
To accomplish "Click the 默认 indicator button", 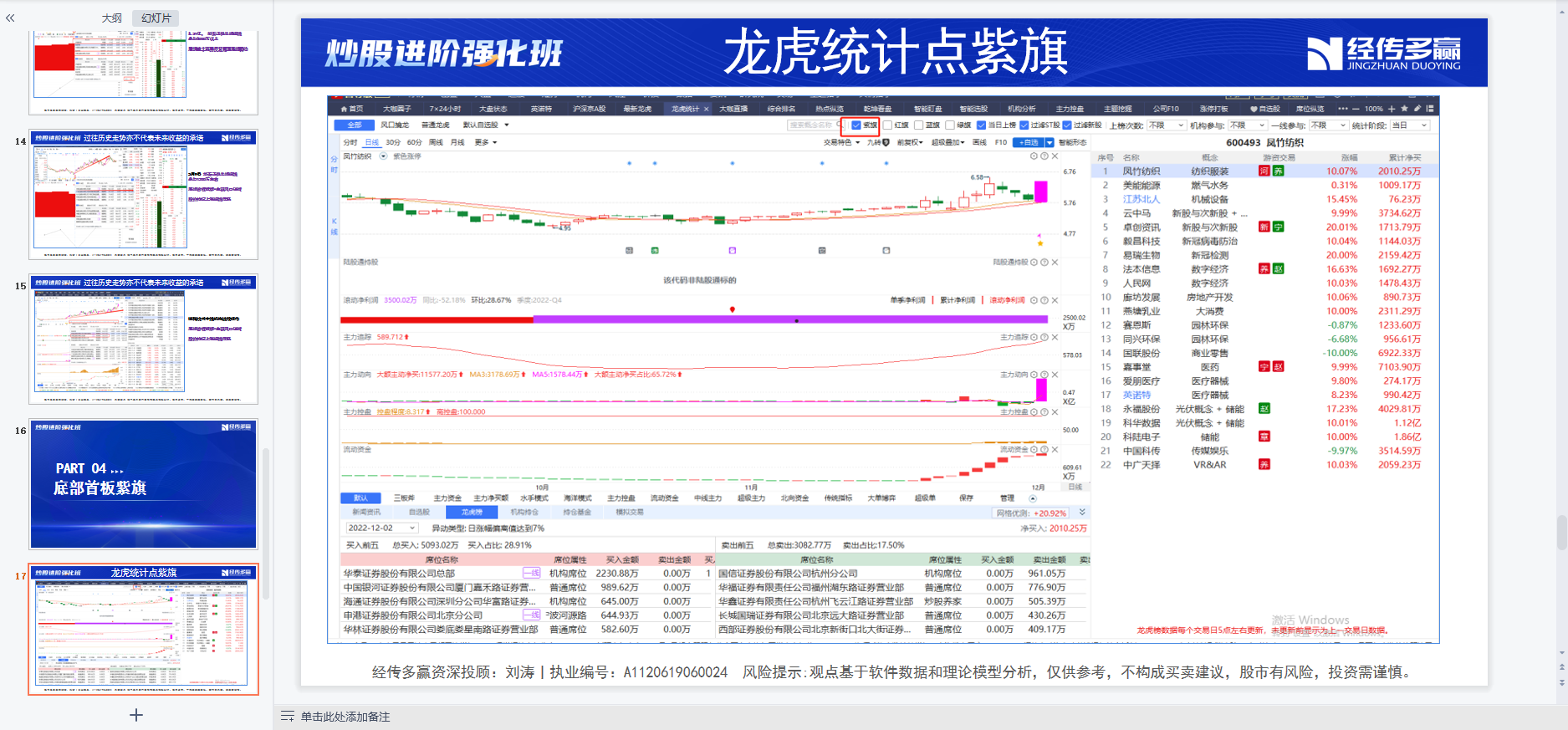I will pyautogui.click(x=360, y=498).
